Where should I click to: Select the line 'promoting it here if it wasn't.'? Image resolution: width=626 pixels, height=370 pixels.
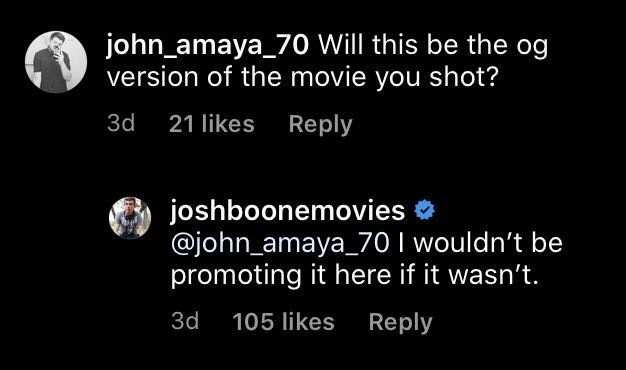point(355,276)
